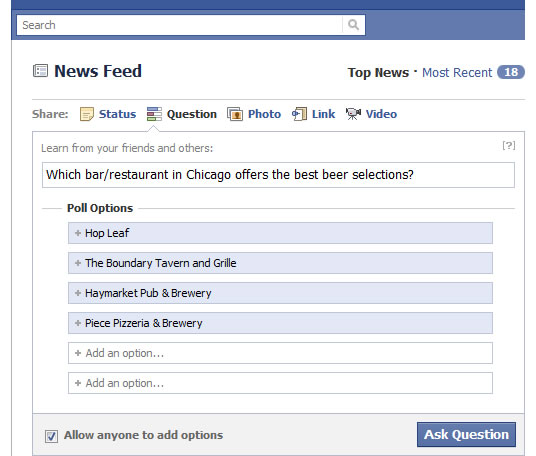The width and height of the screenshot is (536, 456).
Task: Select the Question poll icon
Action: pos(154,114)
